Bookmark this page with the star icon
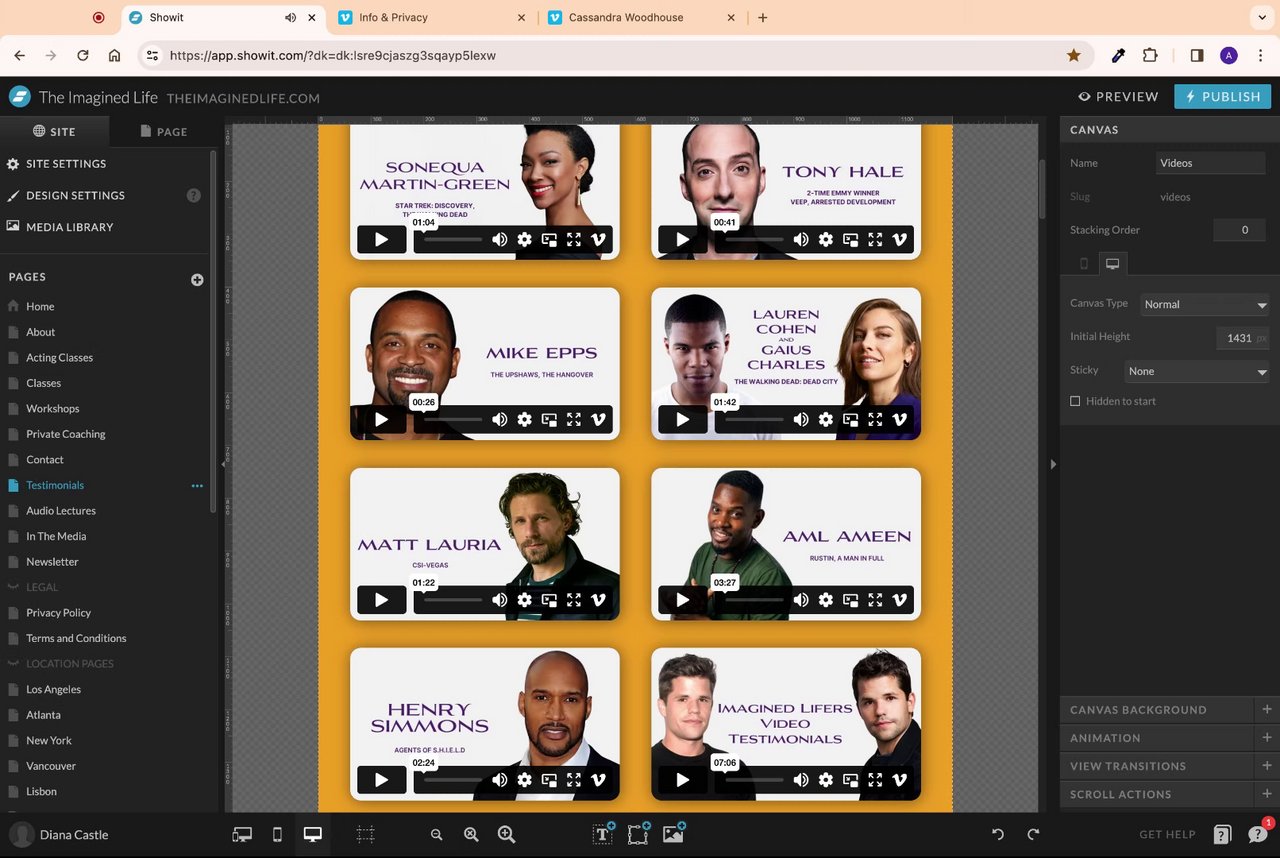The image size is (1280, 858). (x=1074, y=56)
